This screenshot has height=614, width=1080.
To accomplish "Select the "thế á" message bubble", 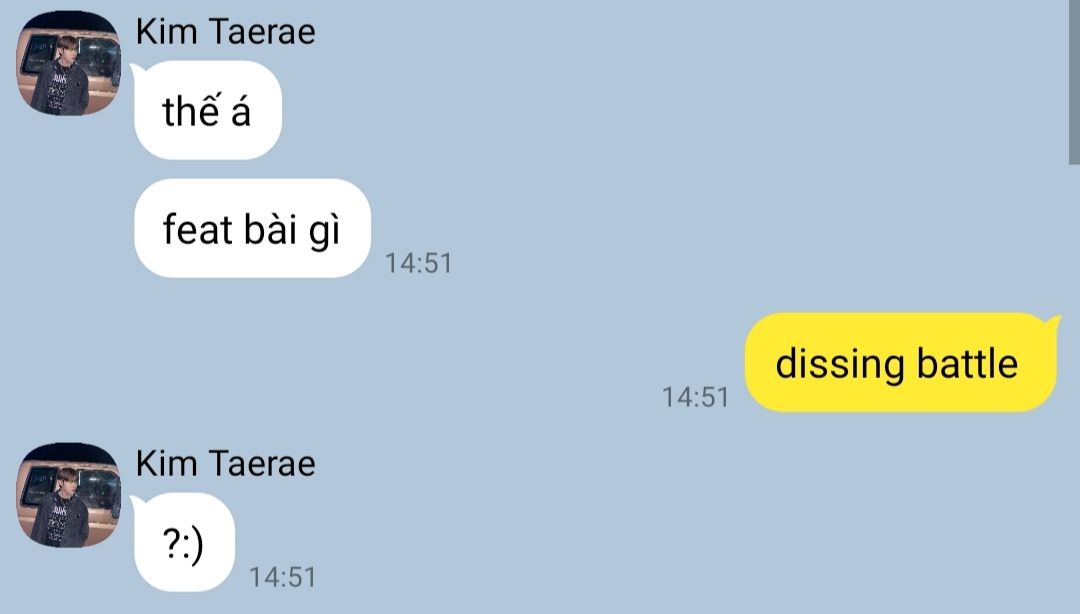I will (x=207, y=110).
